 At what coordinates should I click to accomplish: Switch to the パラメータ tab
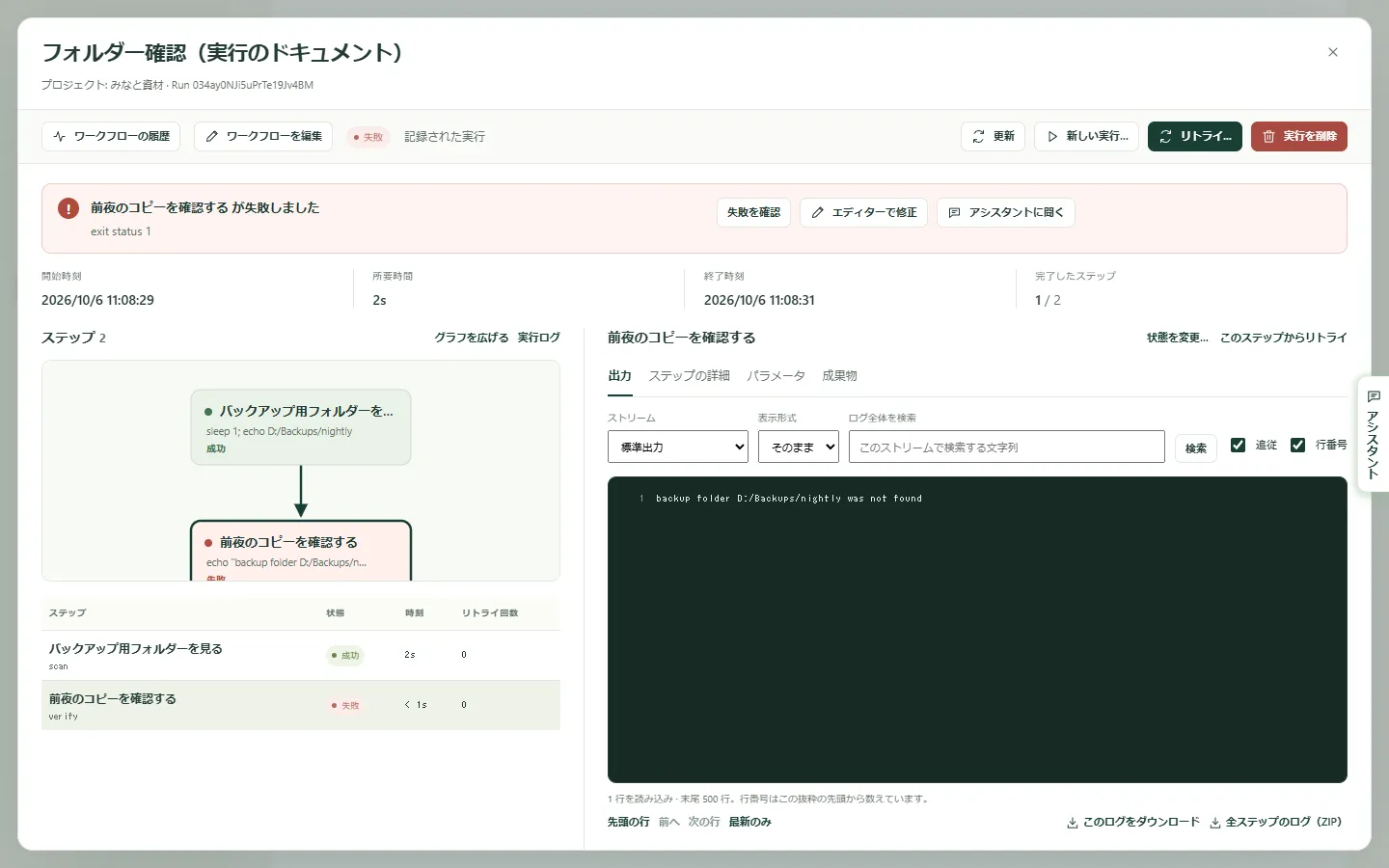776,376
